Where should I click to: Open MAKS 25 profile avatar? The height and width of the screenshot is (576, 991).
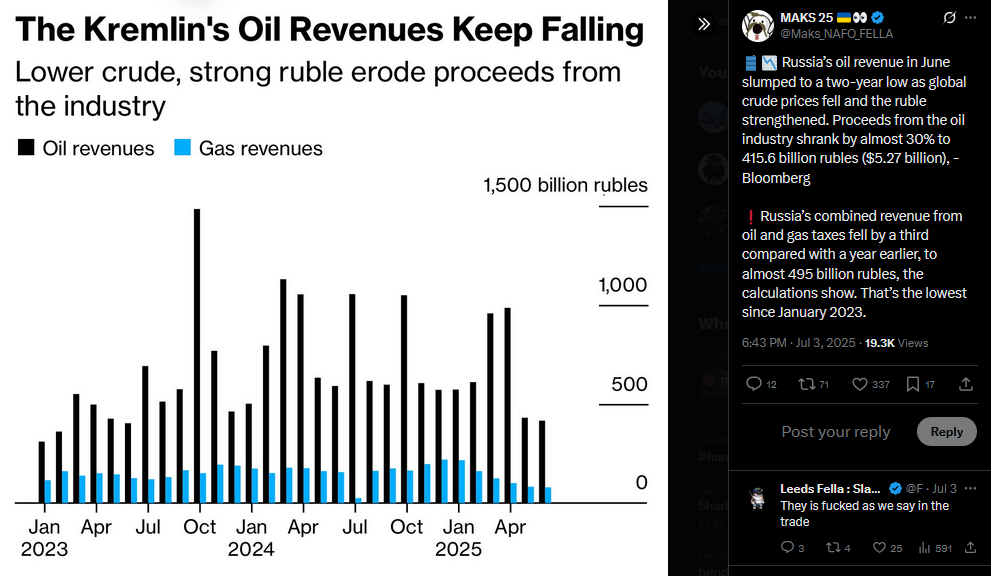click(x=757, y=26)
